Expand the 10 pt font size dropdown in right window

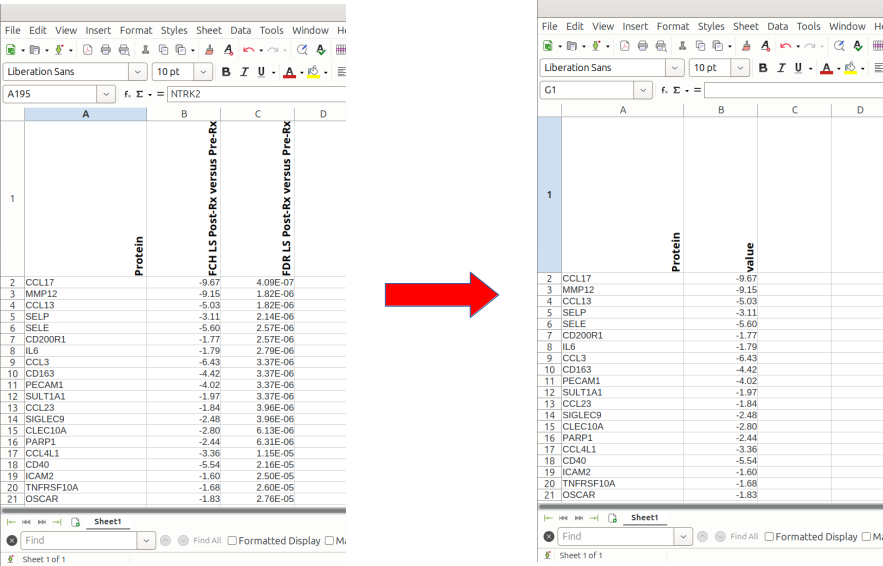[740, 68]
